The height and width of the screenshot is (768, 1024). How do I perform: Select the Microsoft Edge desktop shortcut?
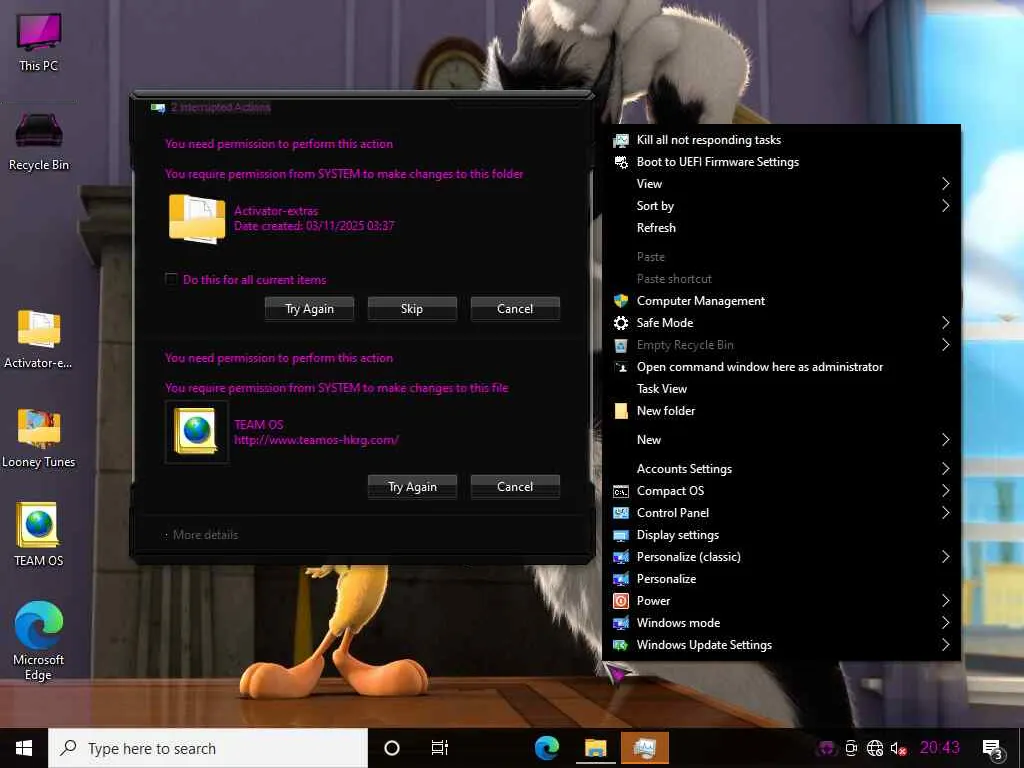click(39, 641)
